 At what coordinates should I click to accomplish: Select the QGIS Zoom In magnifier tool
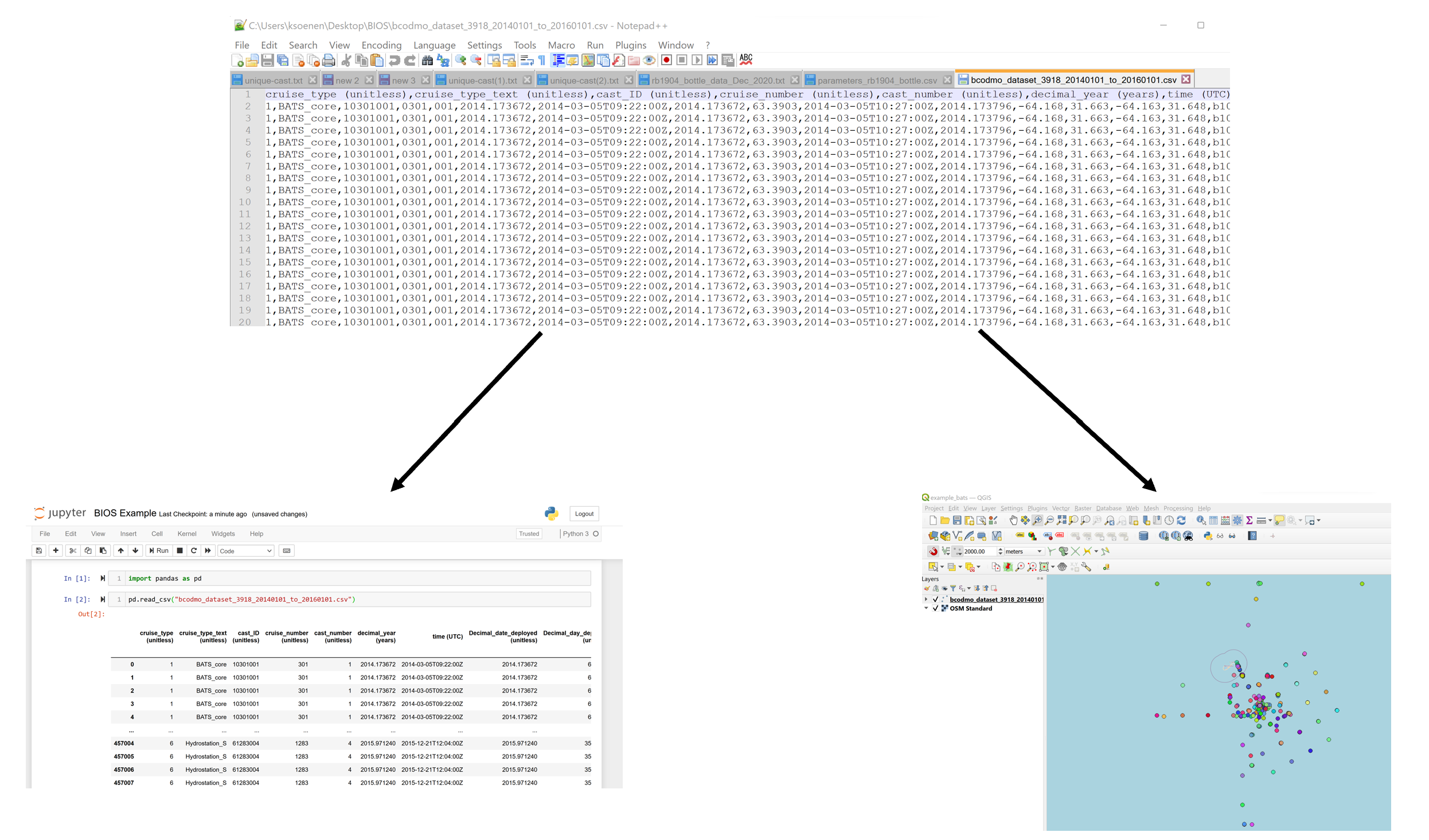click(1037, 520)
